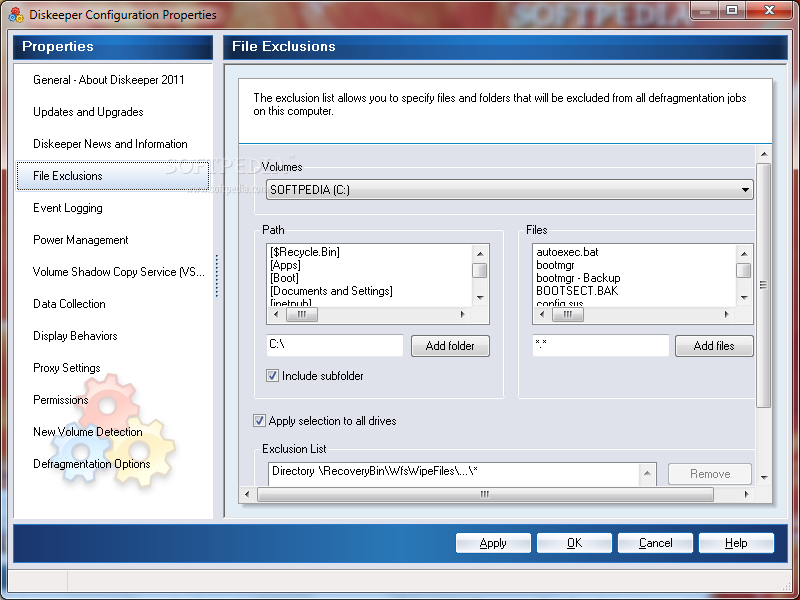This screenshot has height=600, width=800.
Task: Select autoexec.bat in Files list
Action: [x=567, y=252]
